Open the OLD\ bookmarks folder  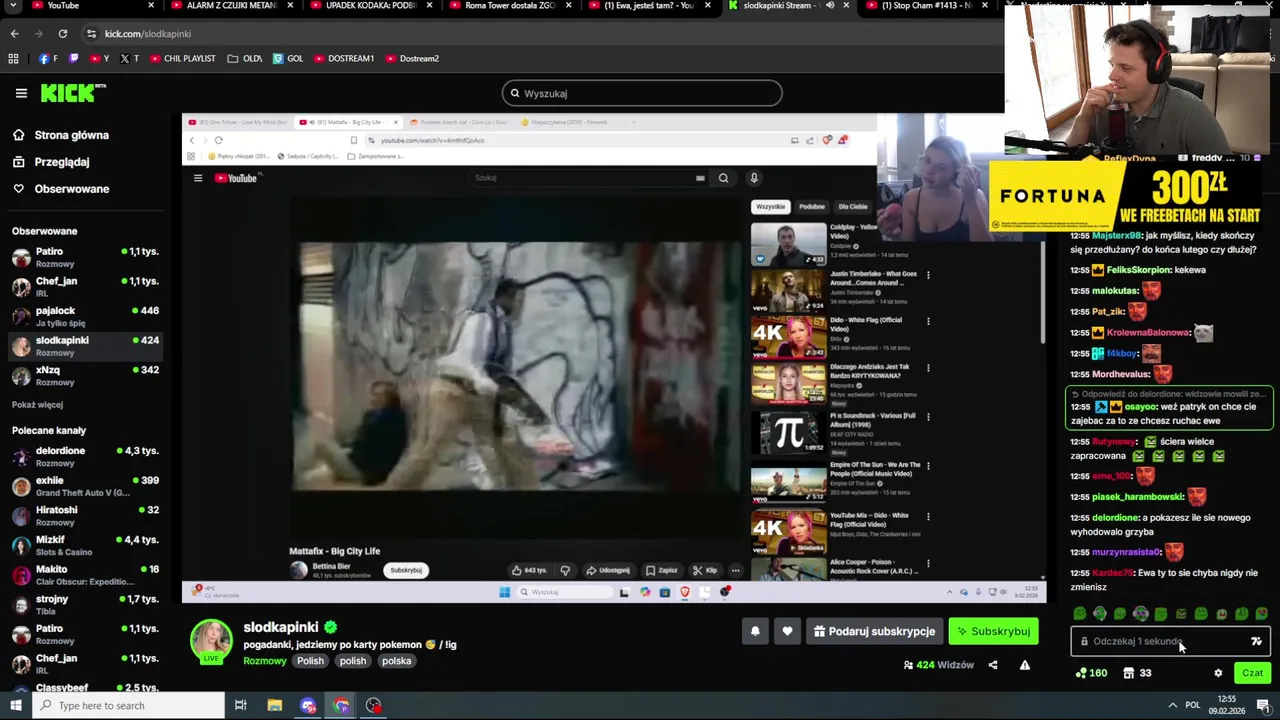point(245,58)
